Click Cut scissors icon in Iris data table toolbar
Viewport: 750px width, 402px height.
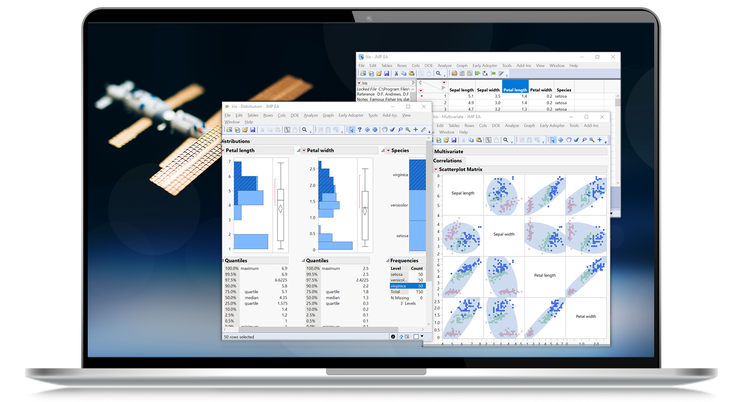396,73
